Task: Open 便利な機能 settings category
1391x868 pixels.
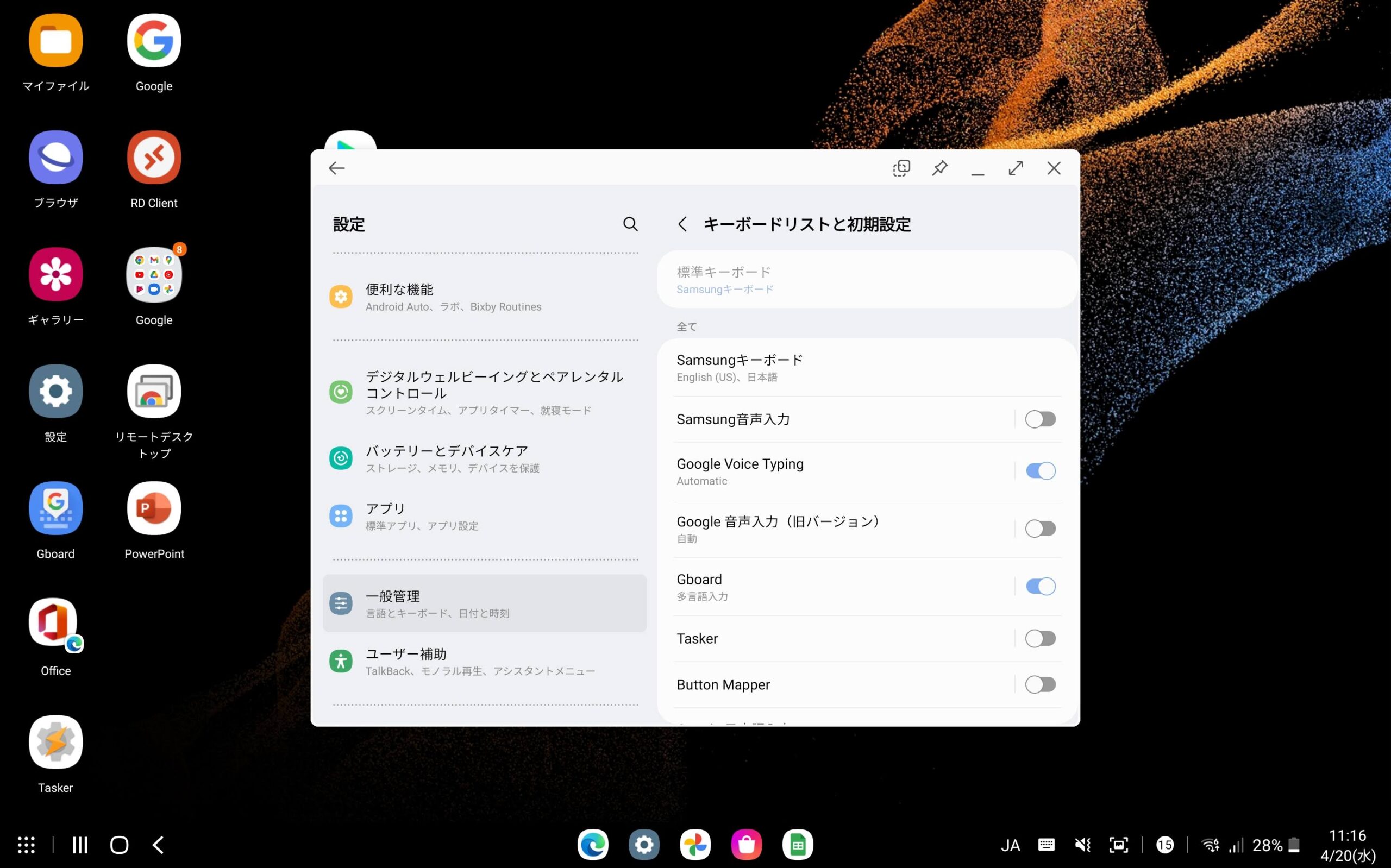Action: point(485,297)
